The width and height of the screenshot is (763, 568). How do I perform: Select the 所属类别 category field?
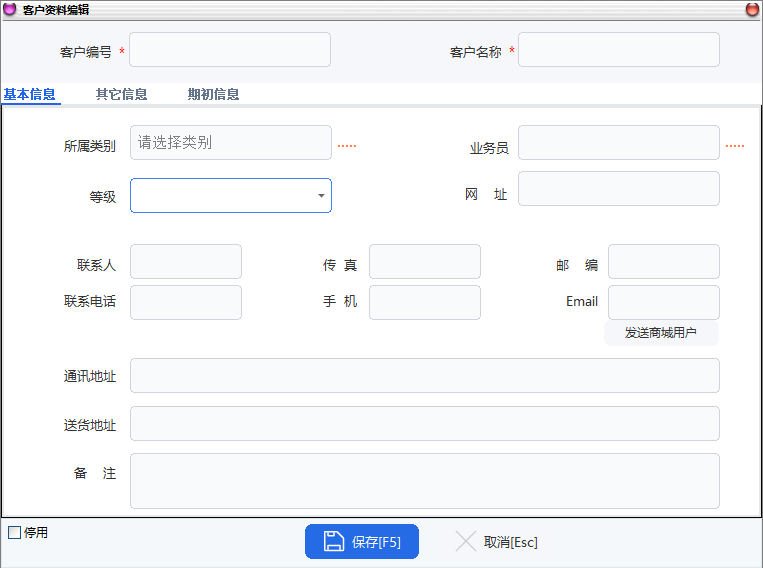pyautogui.click(x=230, y=143)
